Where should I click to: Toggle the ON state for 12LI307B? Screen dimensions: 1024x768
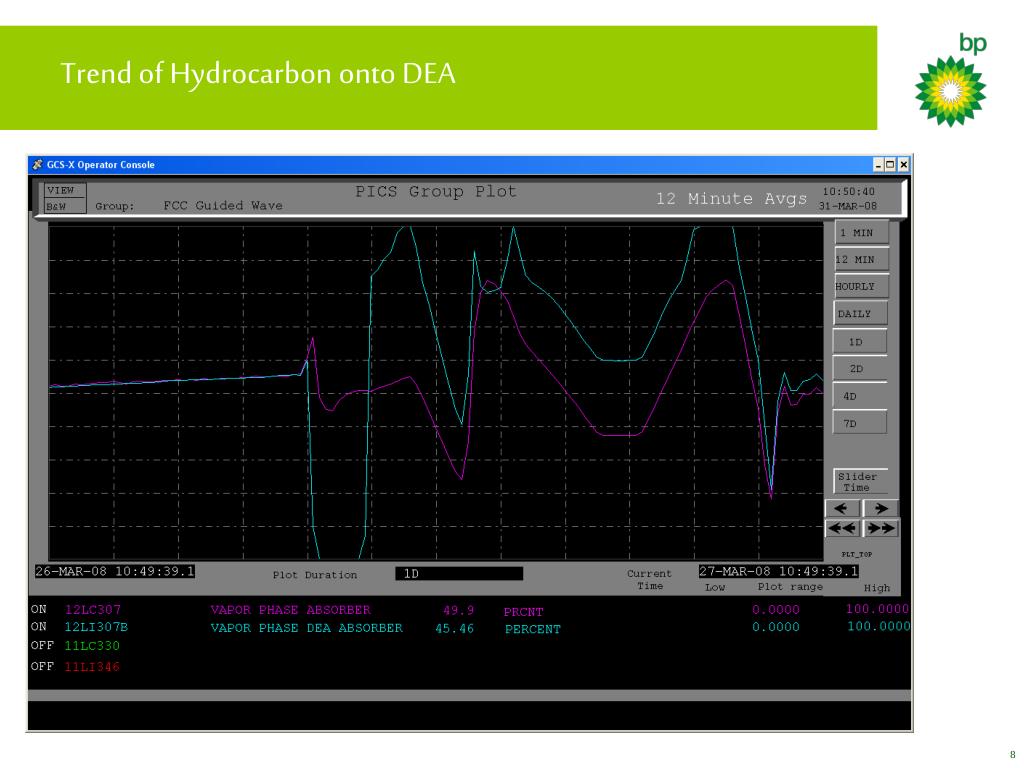pyautogui.click(x=39, y=627)
